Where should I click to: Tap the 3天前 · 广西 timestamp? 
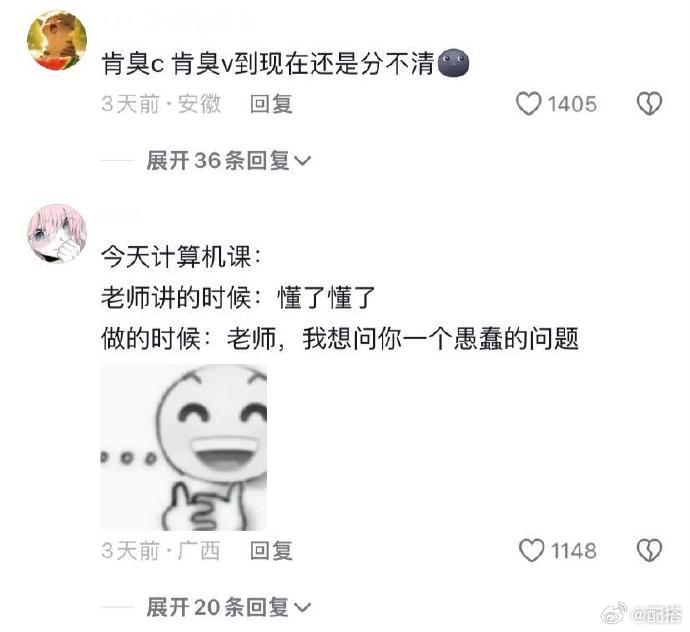tap(161, 551)
